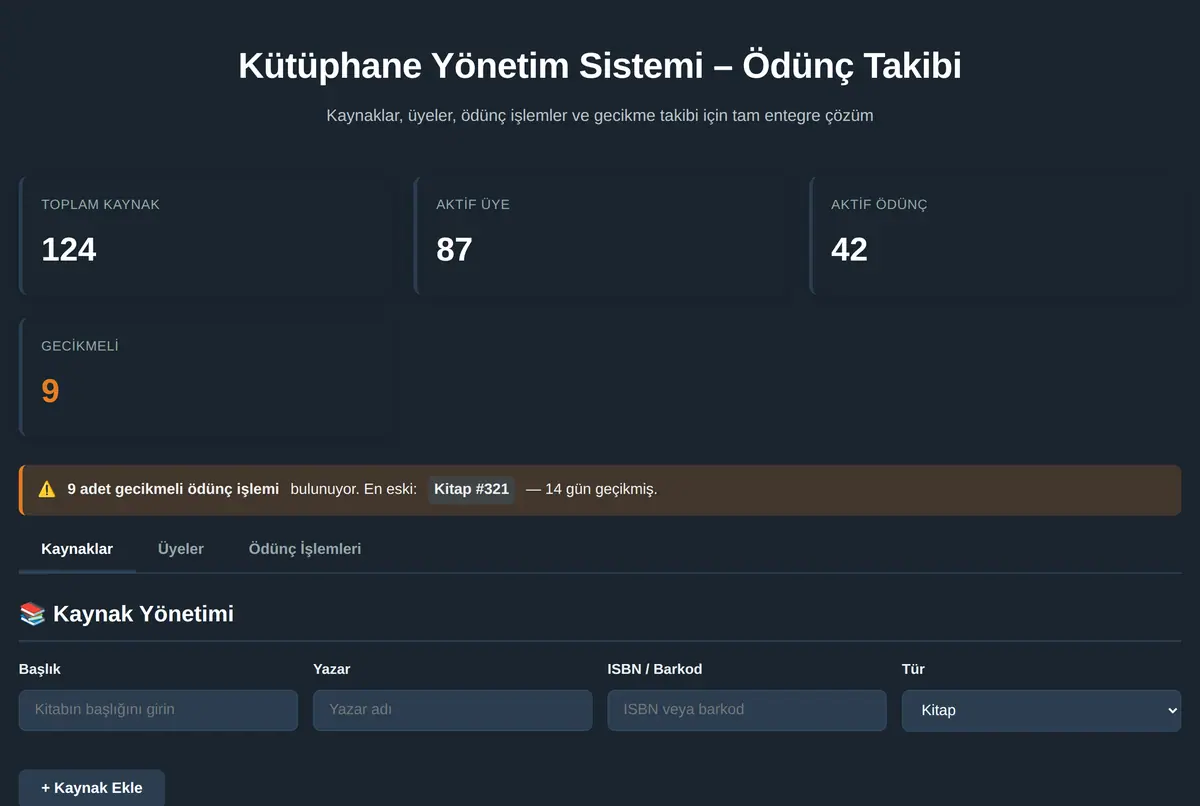Click the 'TOPLAM KAYNAK' label
This screenshot has height=806, width=1200.
(100, 205)
